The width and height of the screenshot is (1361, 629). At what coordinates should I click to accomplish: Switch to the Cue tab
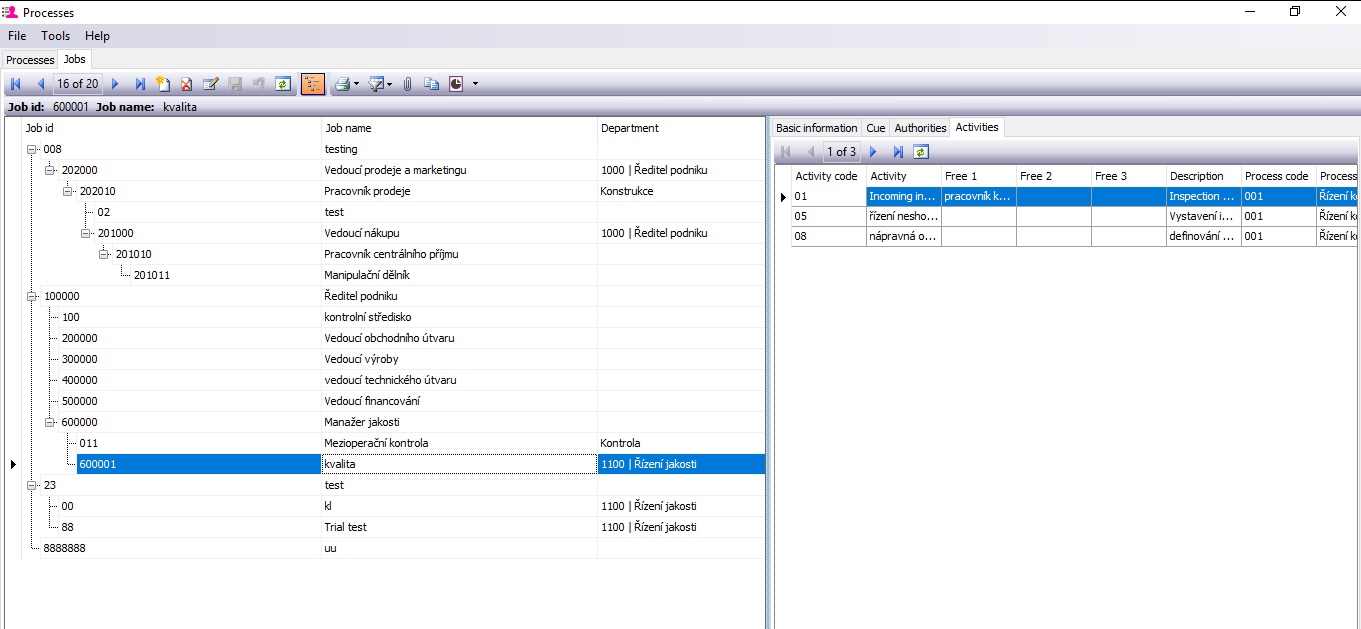(876, 128)
